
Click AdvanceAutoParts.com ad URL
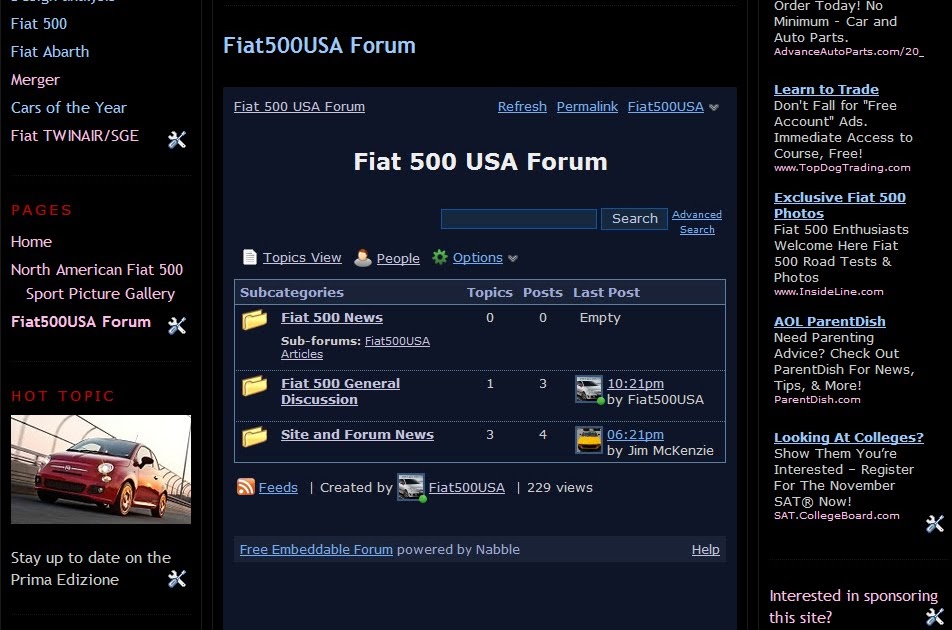tap(848, 52)
